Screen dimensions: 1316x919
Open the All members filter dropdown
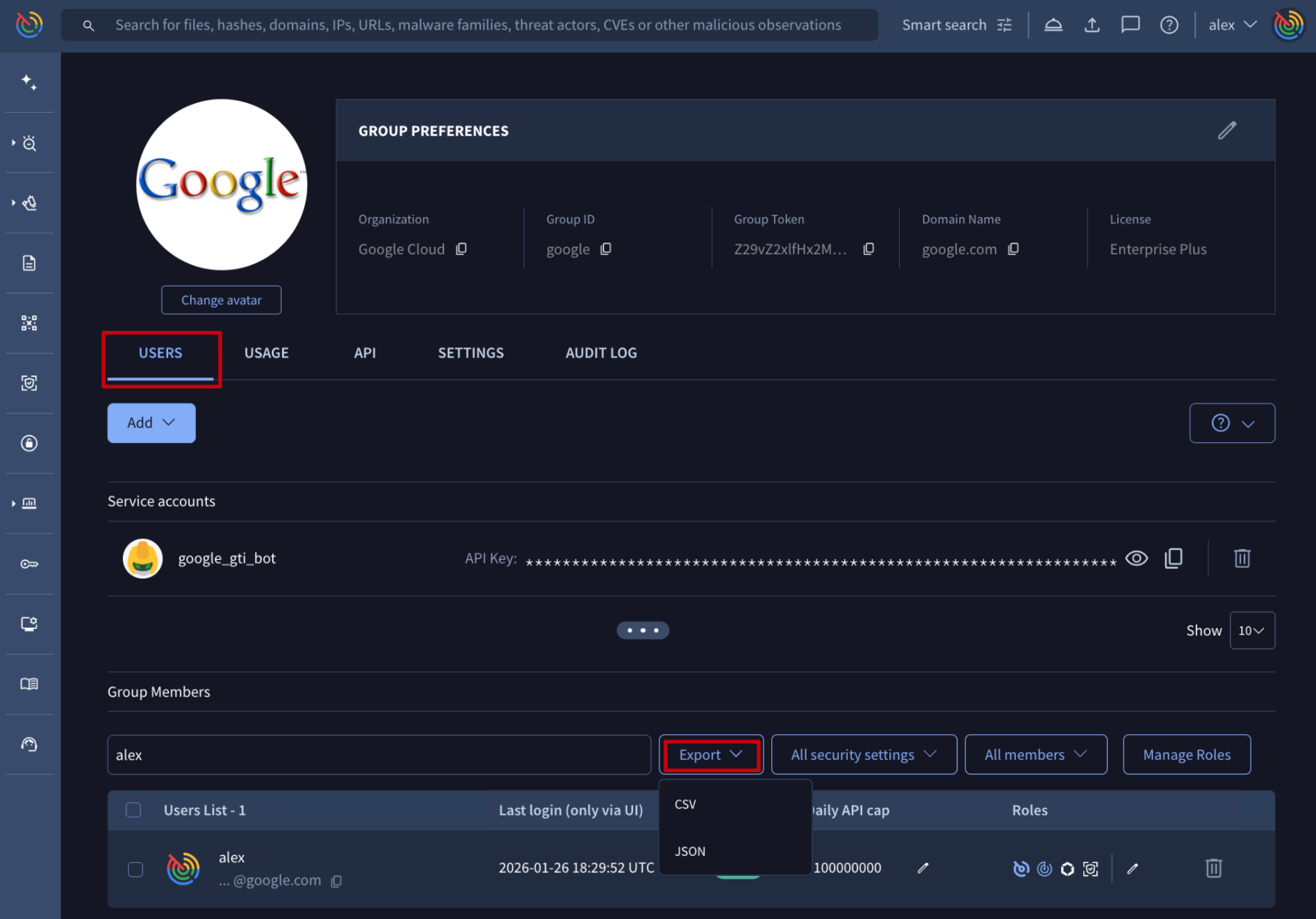coord(1036,755)
